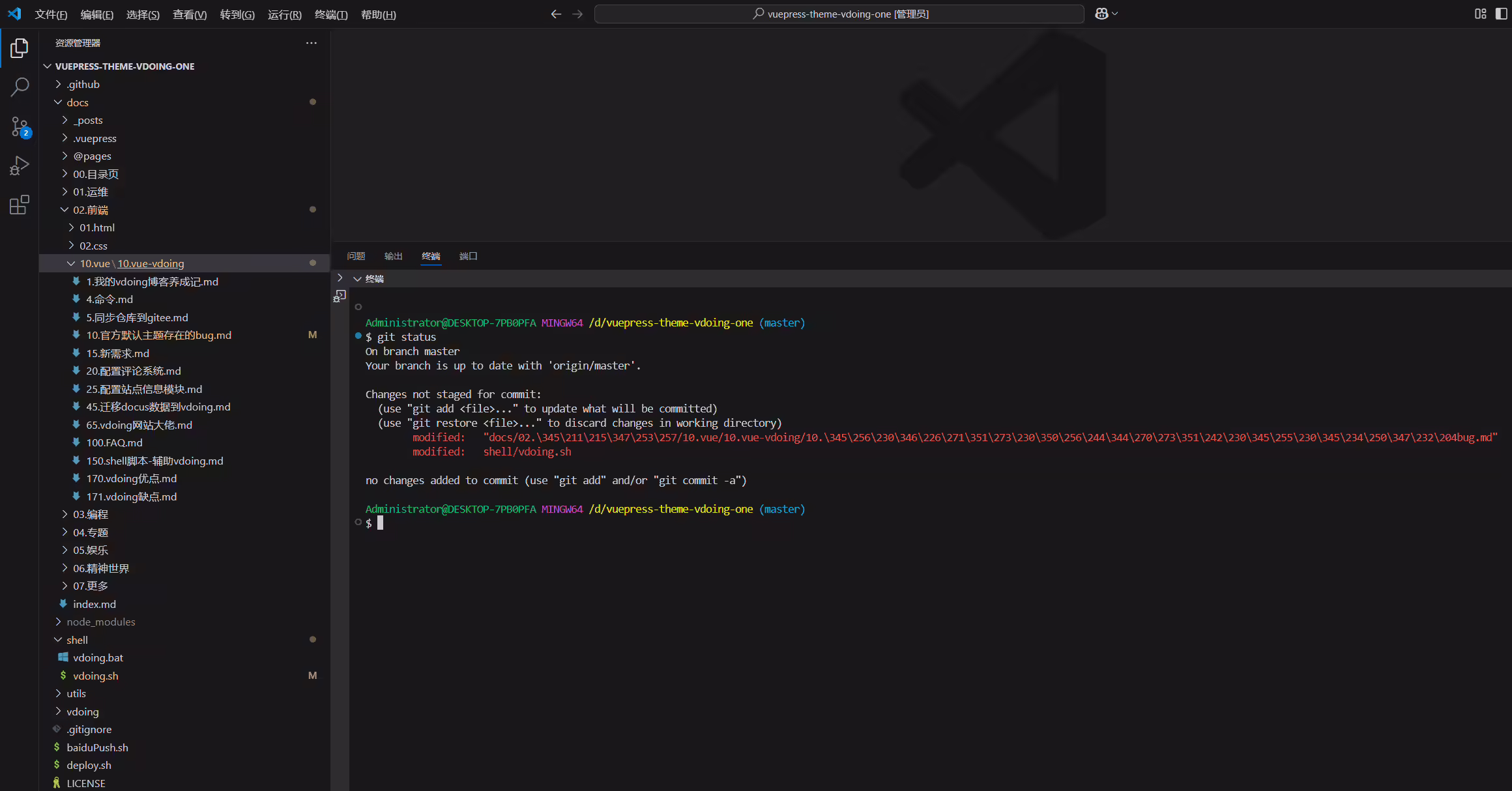Open the Search view icon

(x=20, y=87)
